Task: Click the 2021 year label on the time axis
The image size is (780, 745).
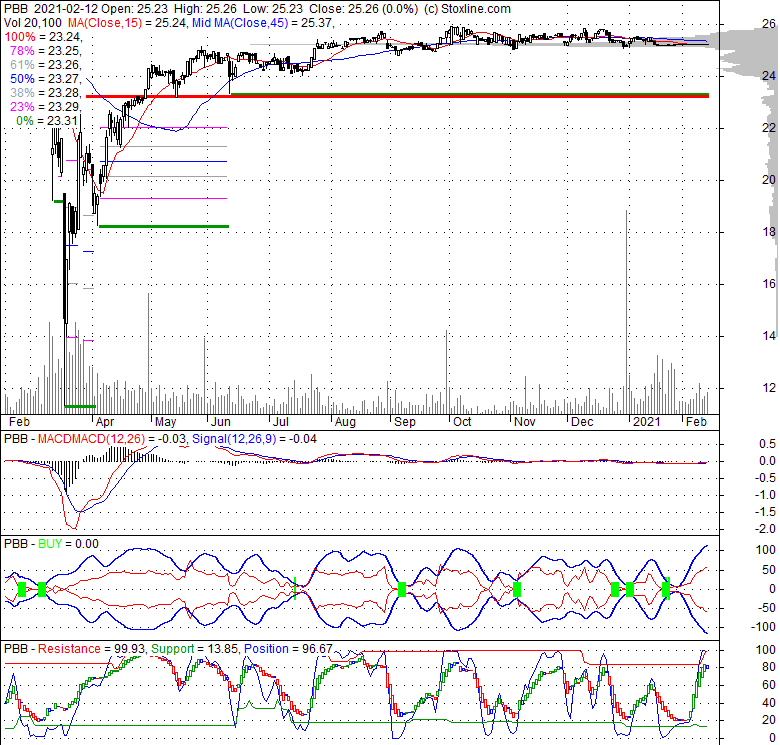Action: click(x=646, y=422)
